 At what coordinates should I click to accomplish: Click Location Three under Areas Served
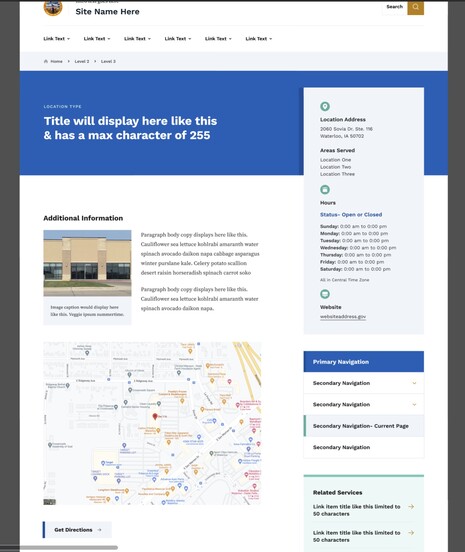point(337,174)
